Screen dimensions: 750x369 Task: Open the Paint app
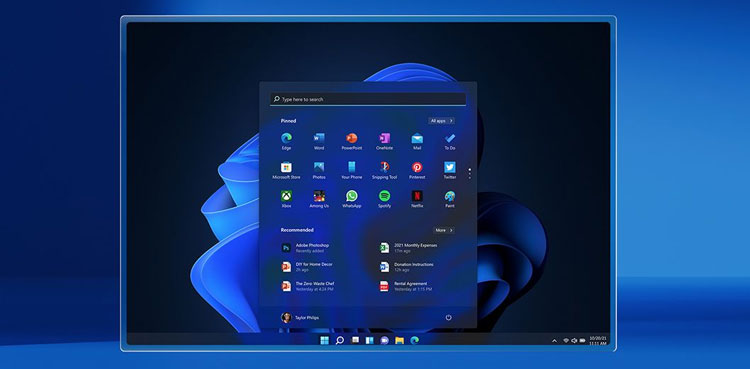450,199
